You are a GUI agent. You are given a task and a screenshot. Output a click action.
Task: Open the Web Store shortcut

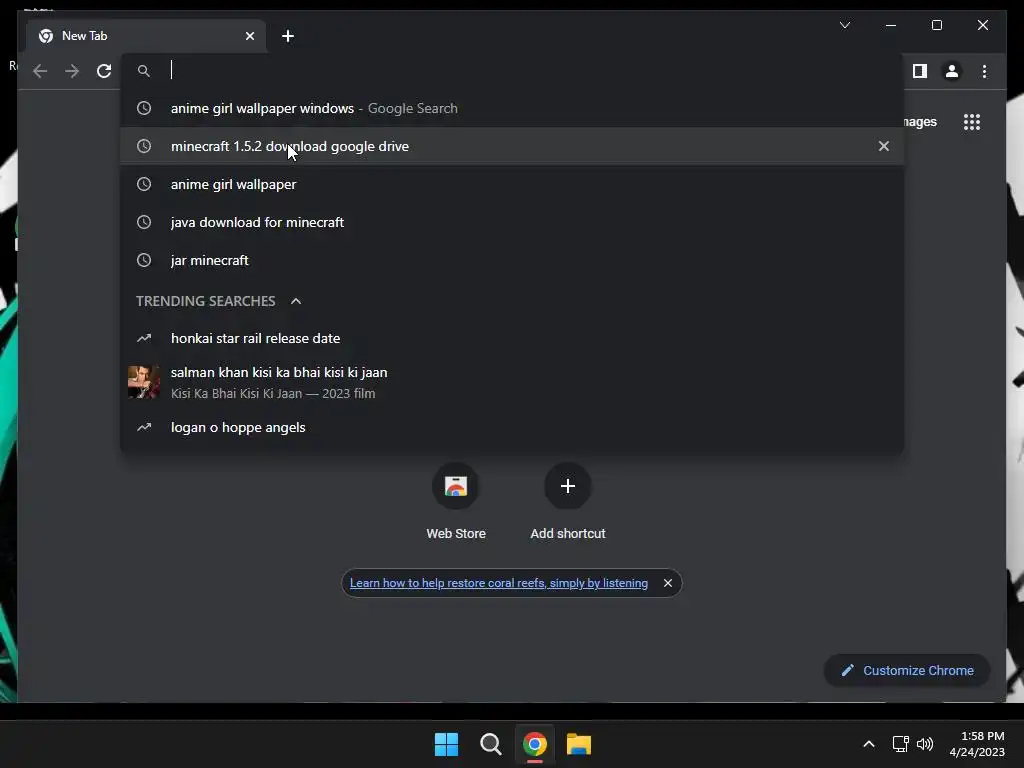456,502
